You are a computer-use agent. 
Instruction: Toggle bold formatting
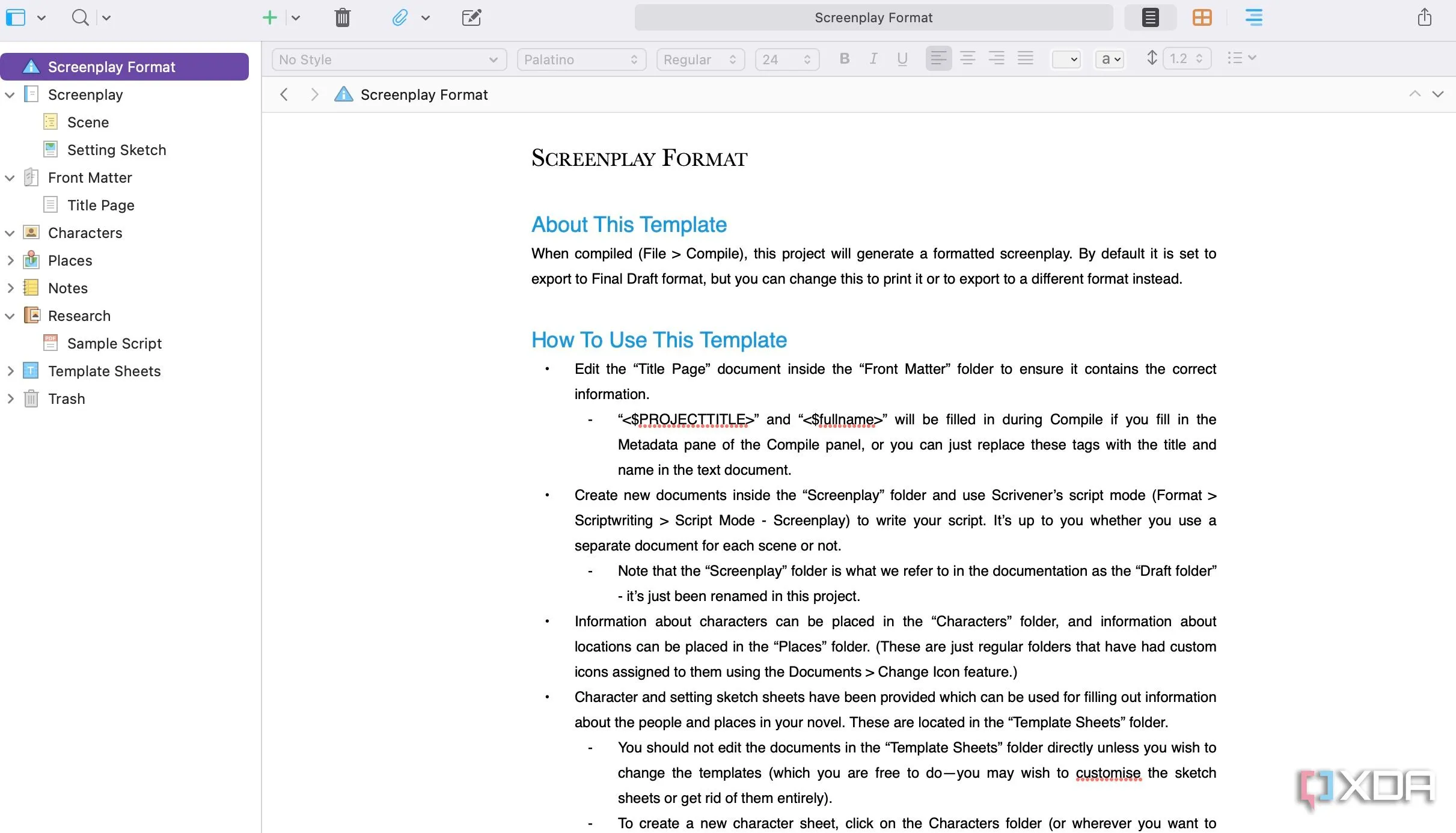pos(845,58)
